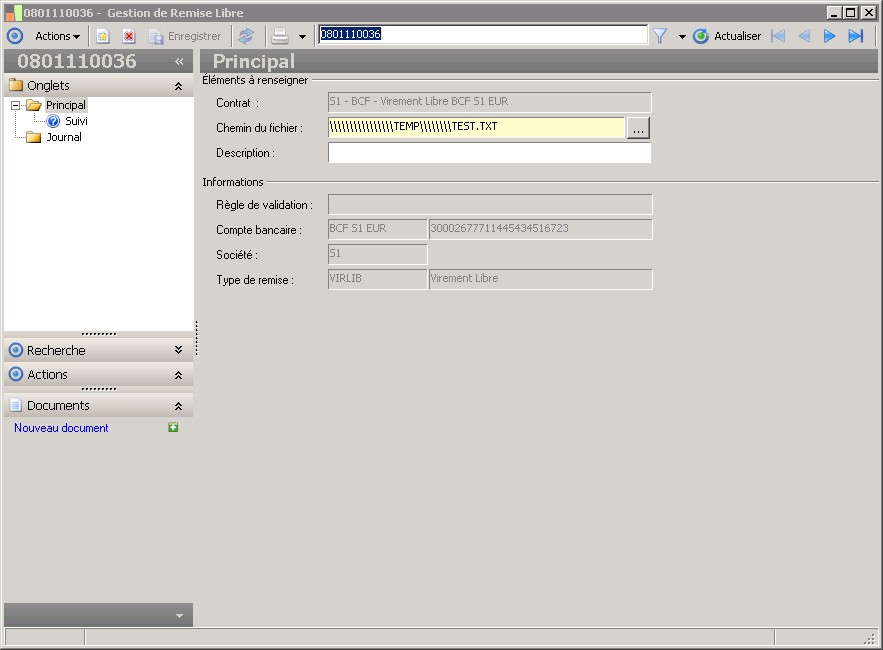Click the pane splitter grip below Onglets tree
883x650 pixels.
tap(99, 334)
